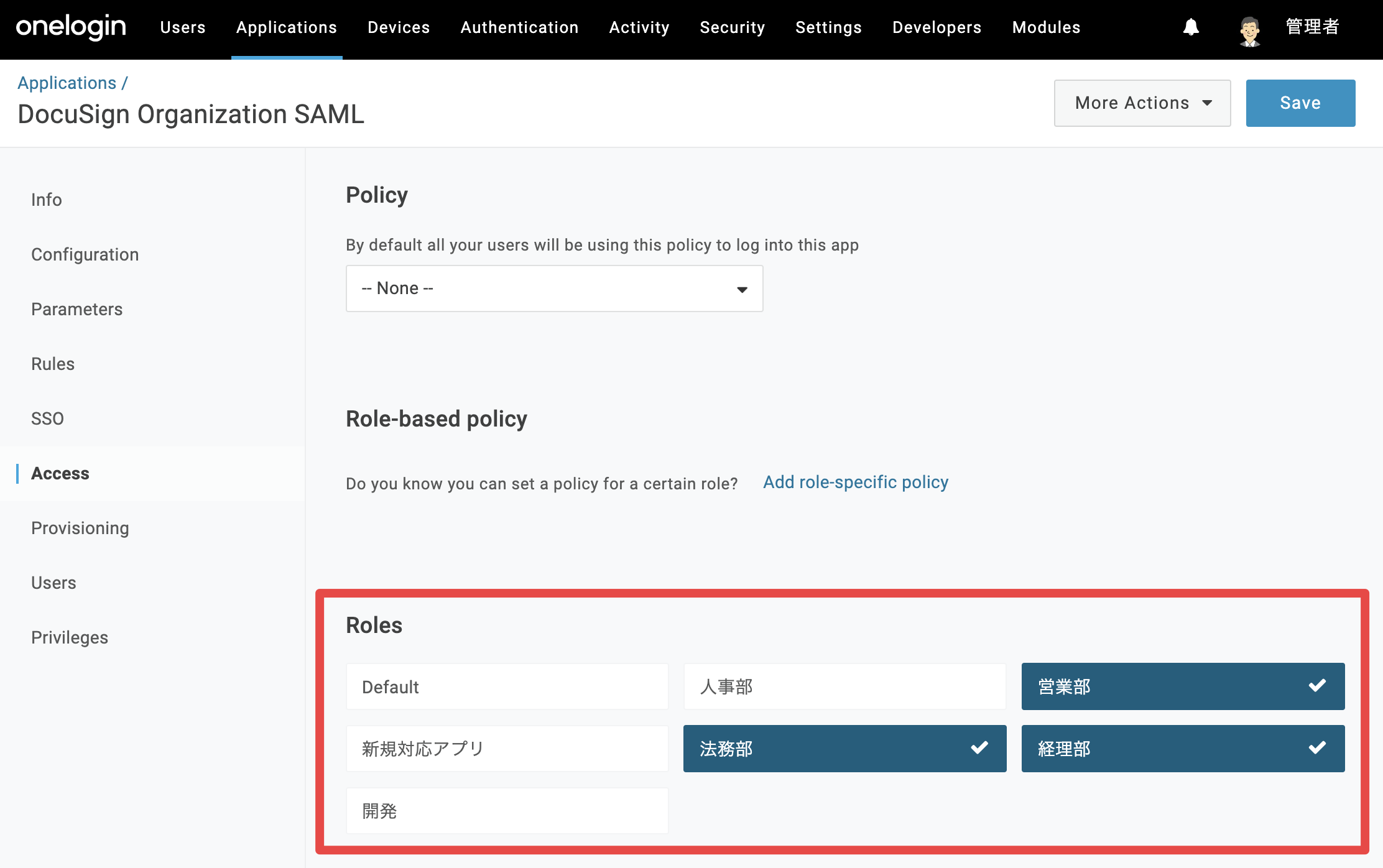Open the Rules sidebar tab
The width and height of the screenshot is (1383, 868).
click(53, 364)
